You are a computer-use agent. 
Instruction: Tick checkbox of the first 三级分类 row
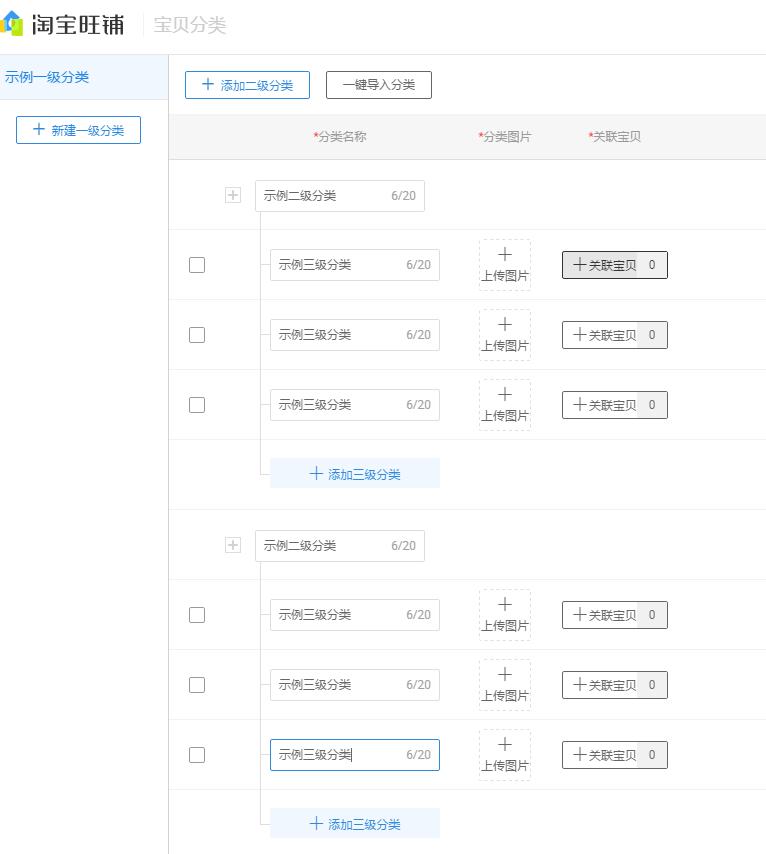pos(197,265)
